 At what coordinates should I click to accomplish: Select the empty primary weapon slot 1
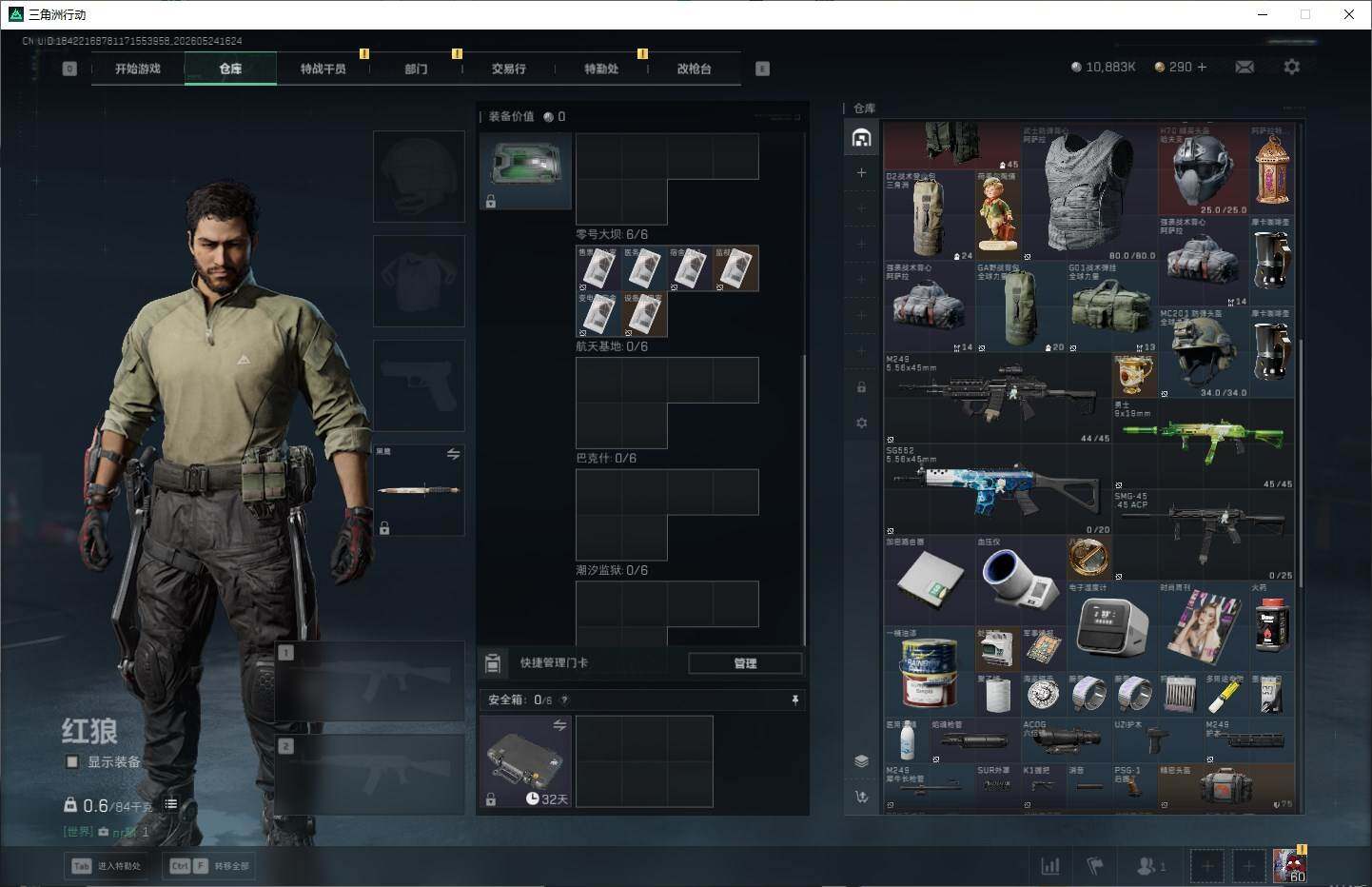coord(371,680)
